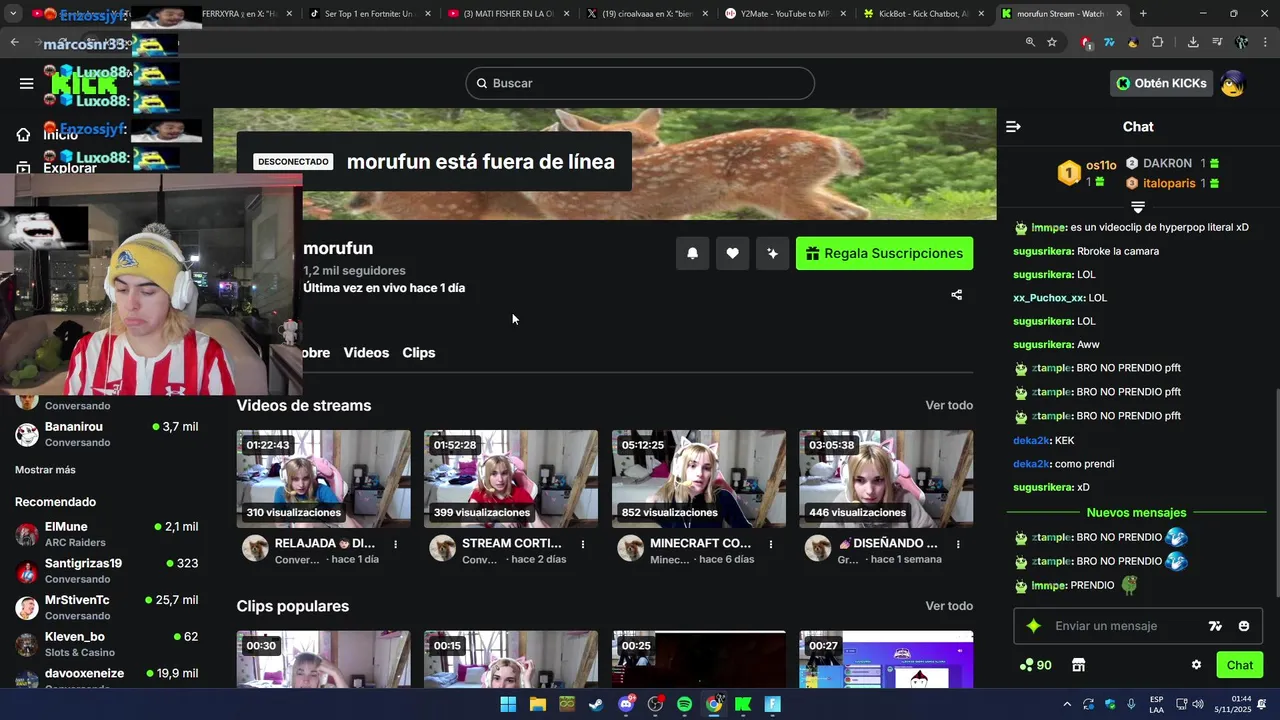Jump to Nuevos mensajes in chat
This screenshot has height=720, width=1280.
(x=1136, y=513)
